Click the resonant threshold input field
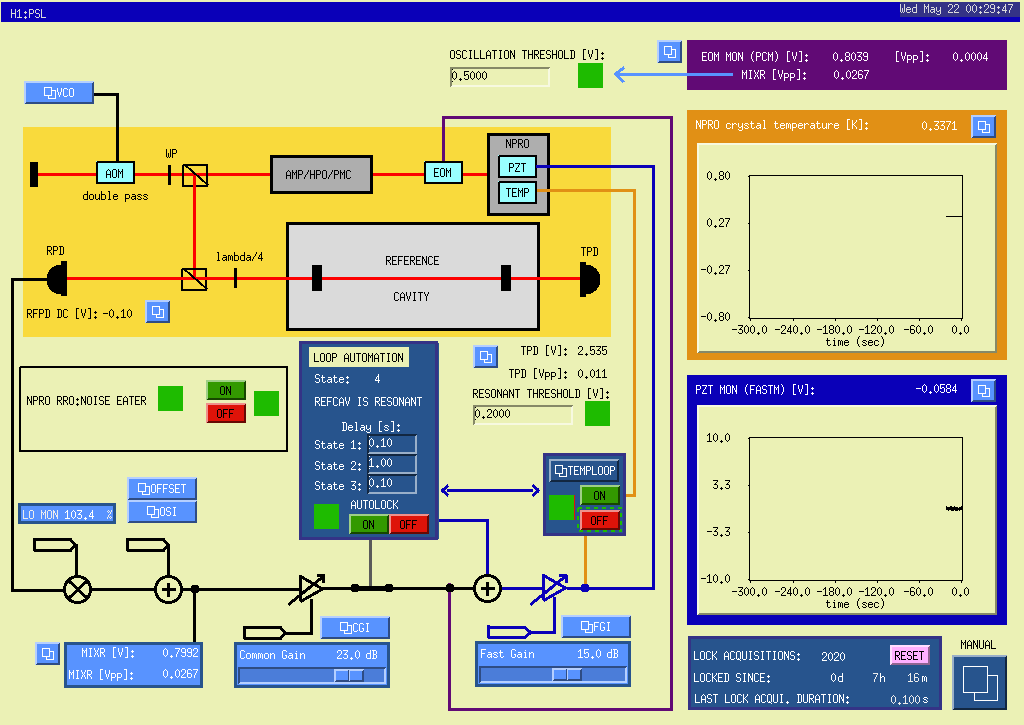Image resolution: width=1024 pixels, height=725 pixels. (523, 415)
